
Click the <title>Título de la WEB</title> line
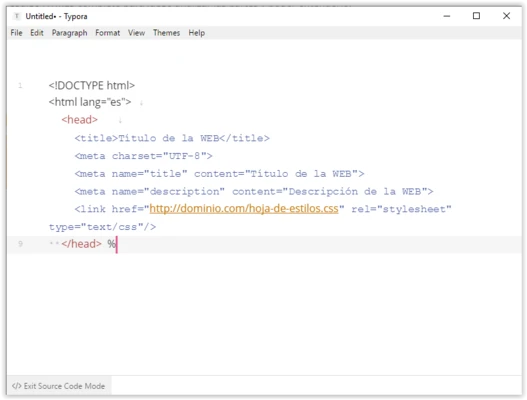click(172, 138)
